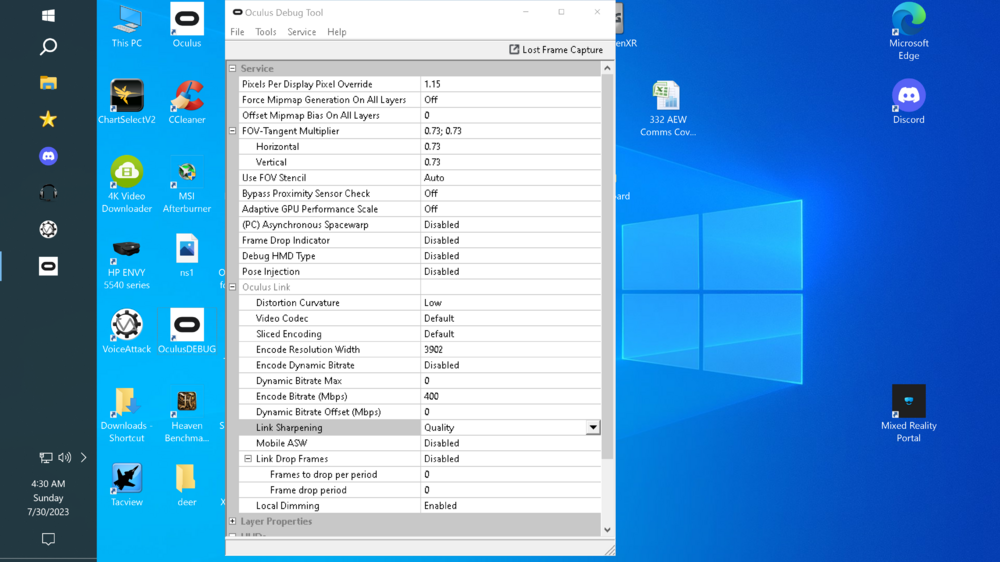Open the Link Sharpening dropdown arrow

pyautogui.click(x=593, y=428)
